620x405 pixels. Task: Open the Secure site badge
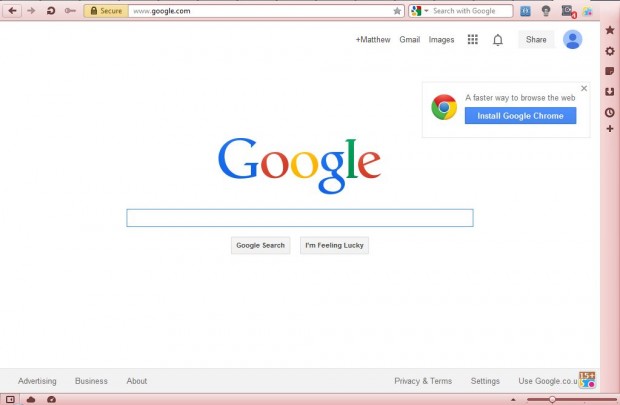pos(106,11)
